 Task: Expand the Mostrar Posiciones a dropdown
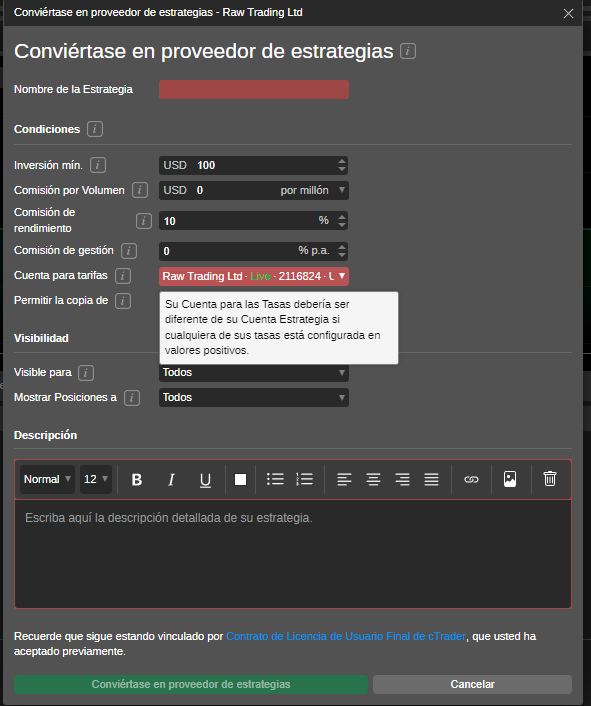coord(254,398)
